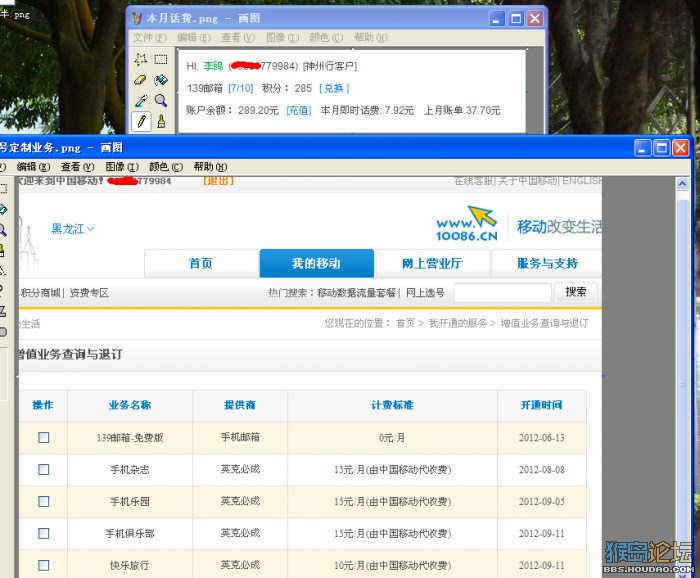Pick the Color Picker eyedropper tool
Screen dimensions: 700x578
141,100
